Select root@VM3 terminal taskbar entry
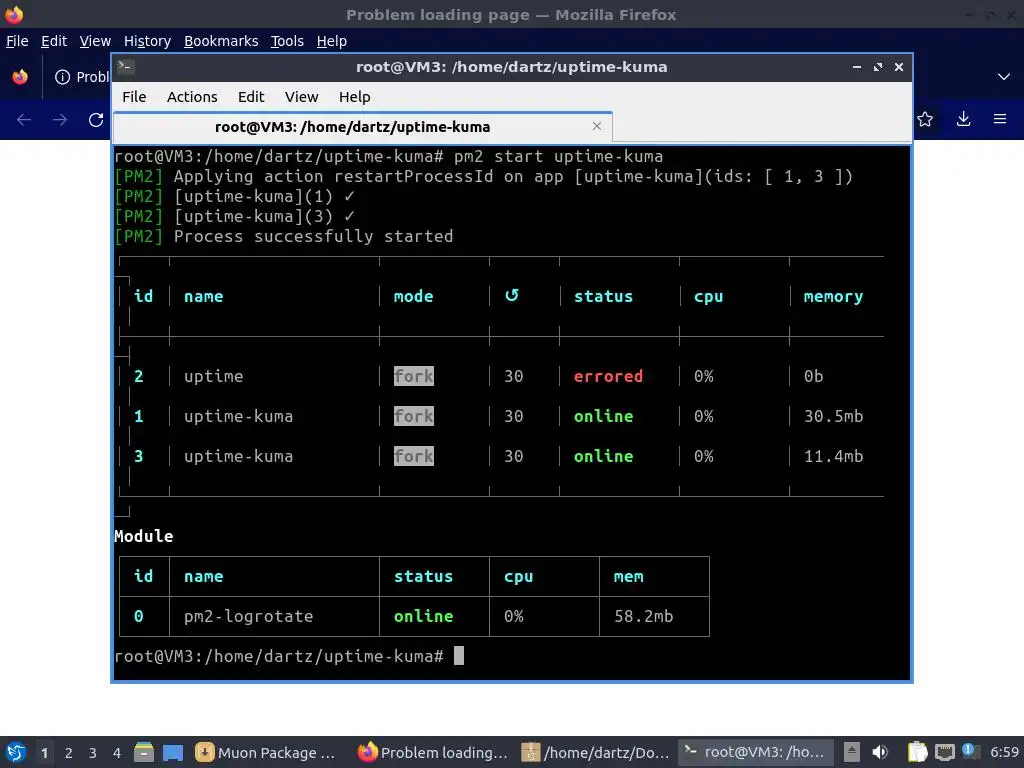 click(756, 752)
